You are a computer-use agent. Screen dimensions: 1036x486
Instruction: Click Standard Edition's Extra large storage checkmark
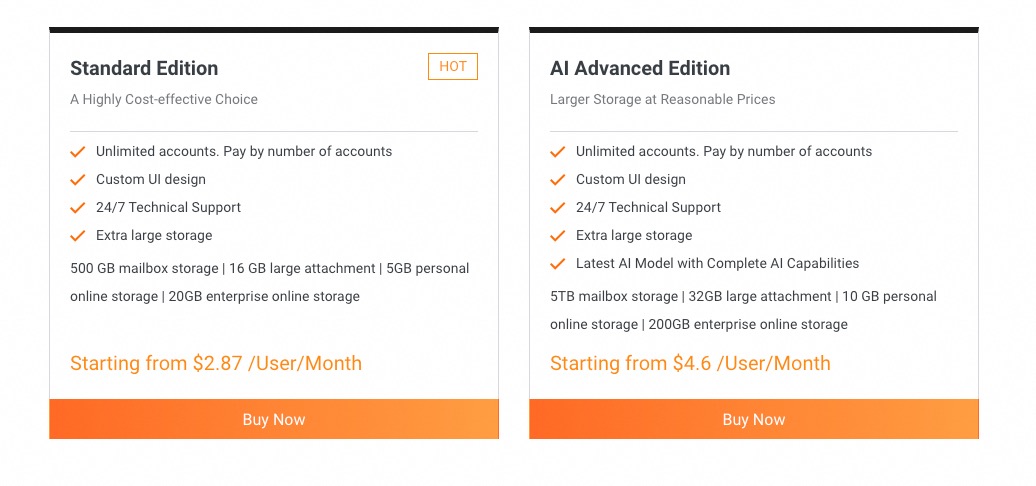click(77, 236)
